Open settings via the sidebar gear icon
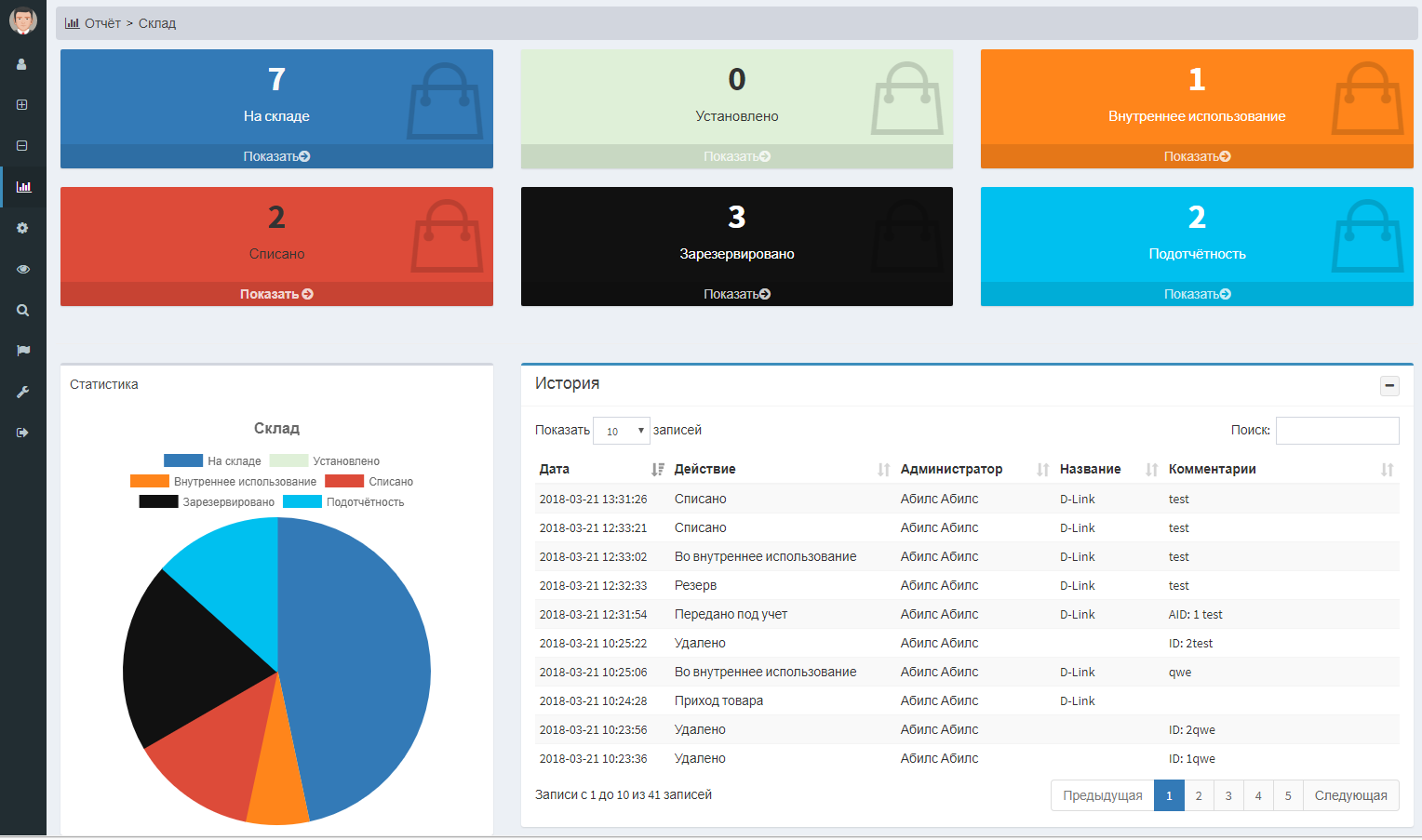 (x=22, y=228)
